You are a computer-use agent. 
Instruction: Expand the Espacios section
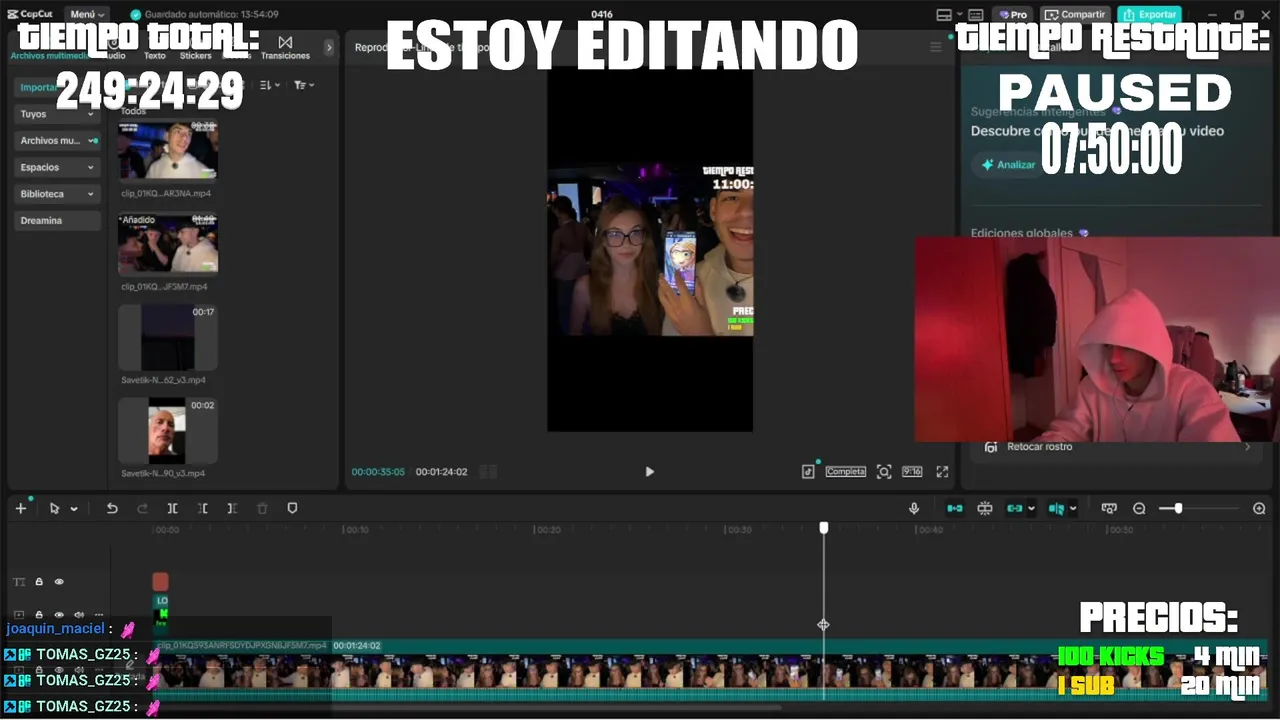click(x=57, y=167)
